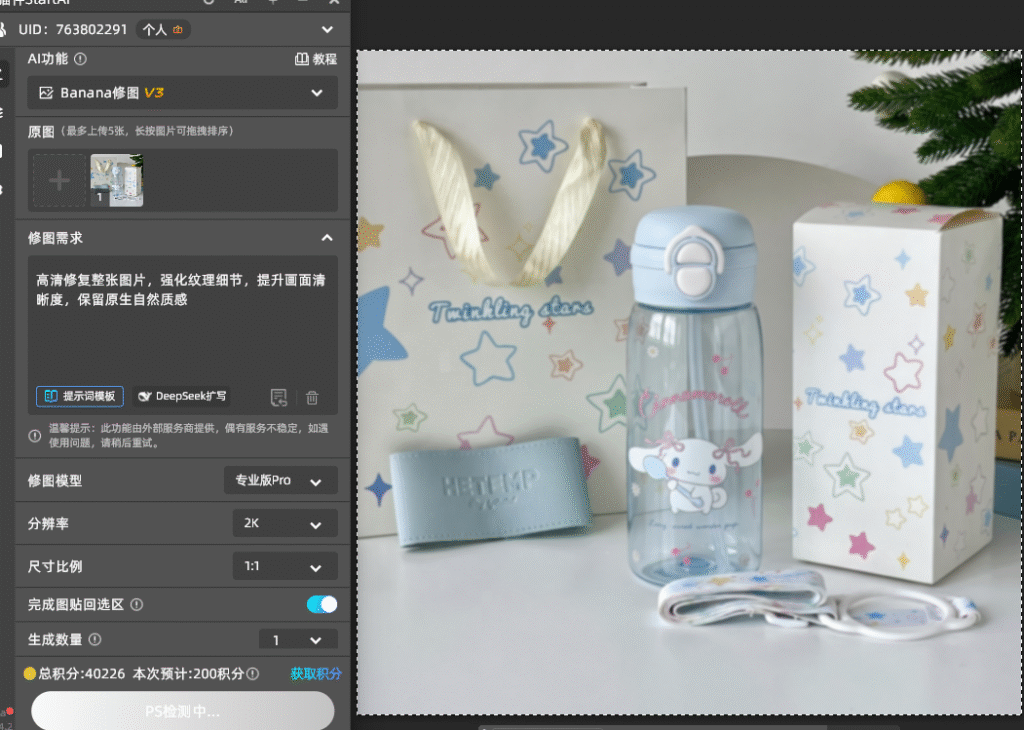Open the 修图模型 专业版Pro dropdown

(x=280, y=481)
